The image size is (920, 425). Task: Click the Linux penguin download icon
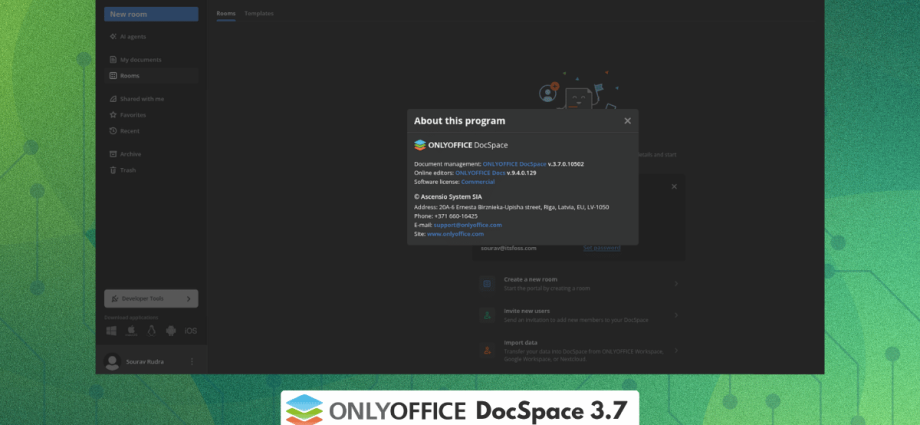click(x=151, y=331)
